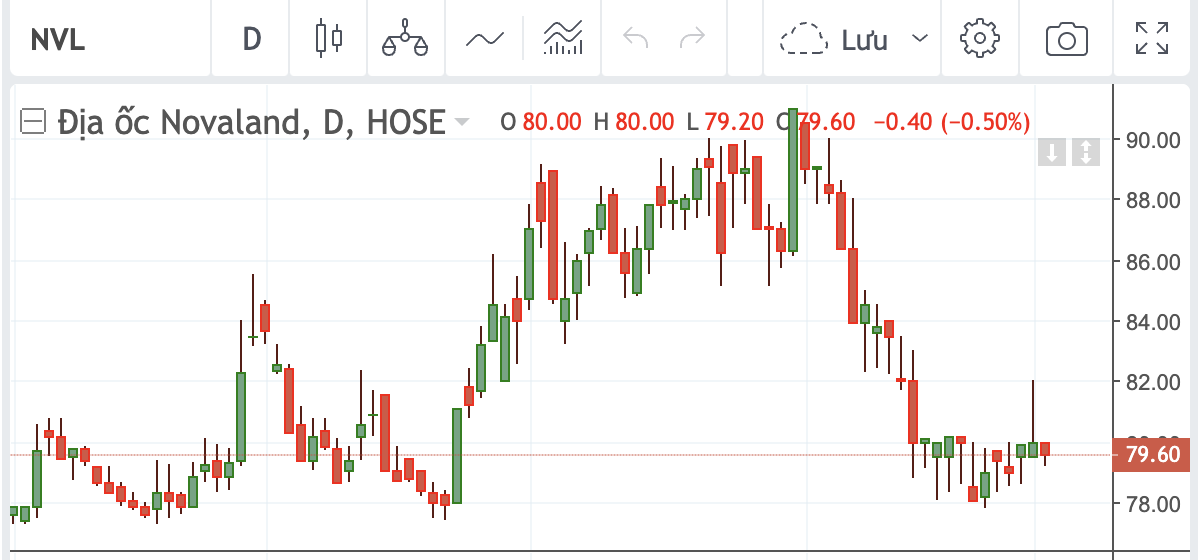
Task: Click the 79.60 current price label
Action: [x=1153, y=455]
